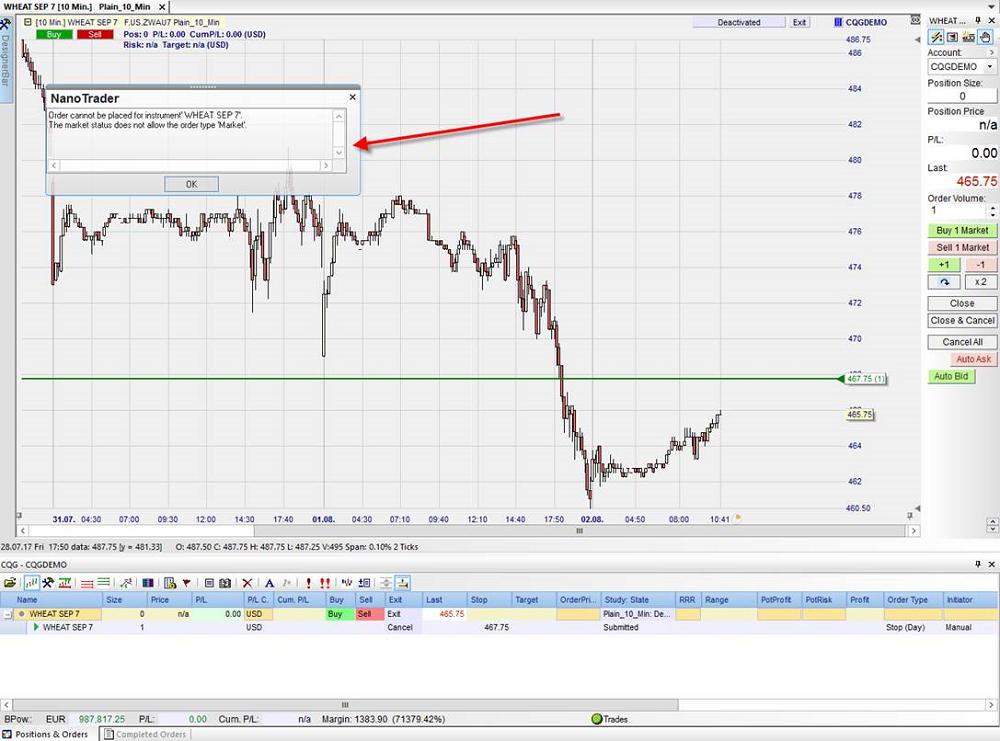Click the blue letter A font icon
Image resolution: width=1000 pixels, height=741 pixels.
coord(269,582)
